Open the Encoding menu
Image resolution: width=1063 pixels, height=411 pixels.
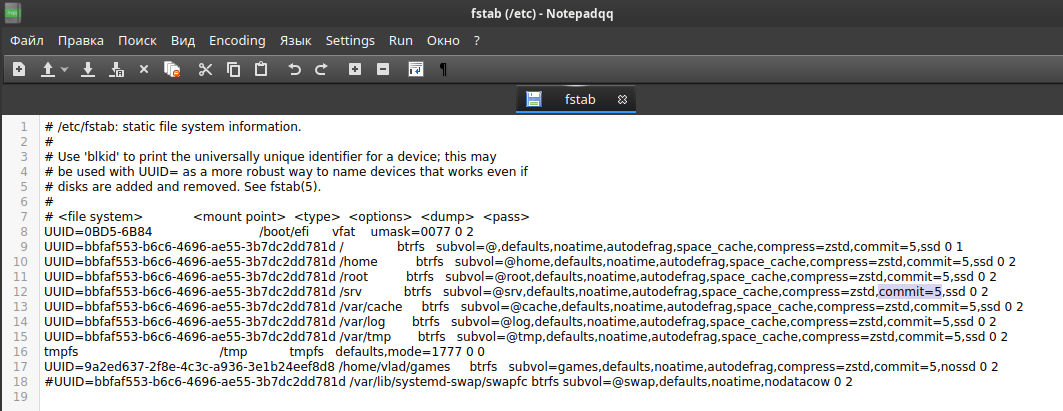(x=237, y=41)
